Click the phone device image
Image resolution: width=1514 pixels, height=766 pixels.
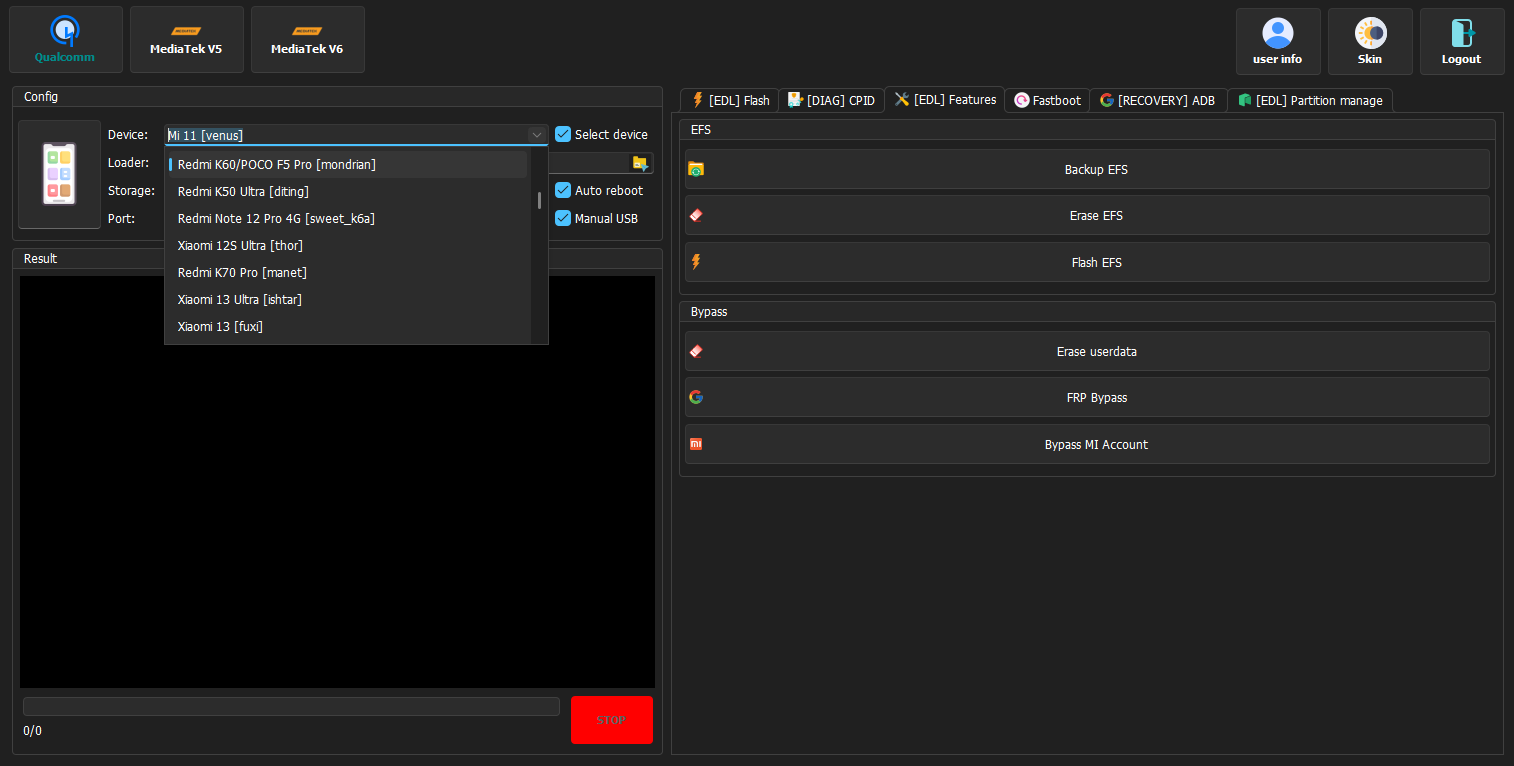[x=59, y=174]
